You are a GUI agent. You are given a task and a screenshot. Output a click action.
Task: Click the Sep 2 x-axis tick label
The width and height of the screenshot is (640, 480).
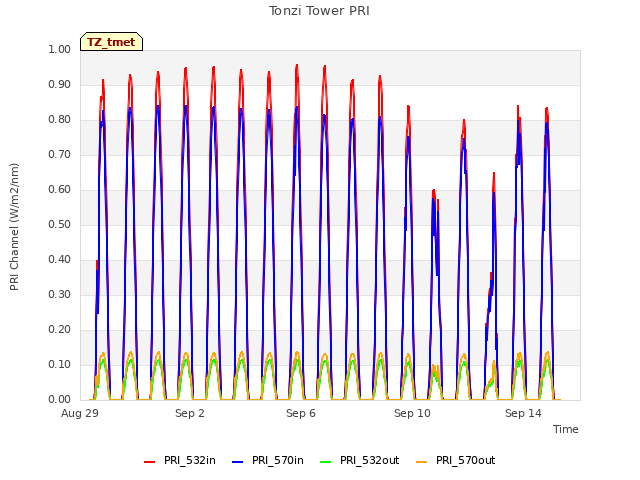click(x=190, y=413)
